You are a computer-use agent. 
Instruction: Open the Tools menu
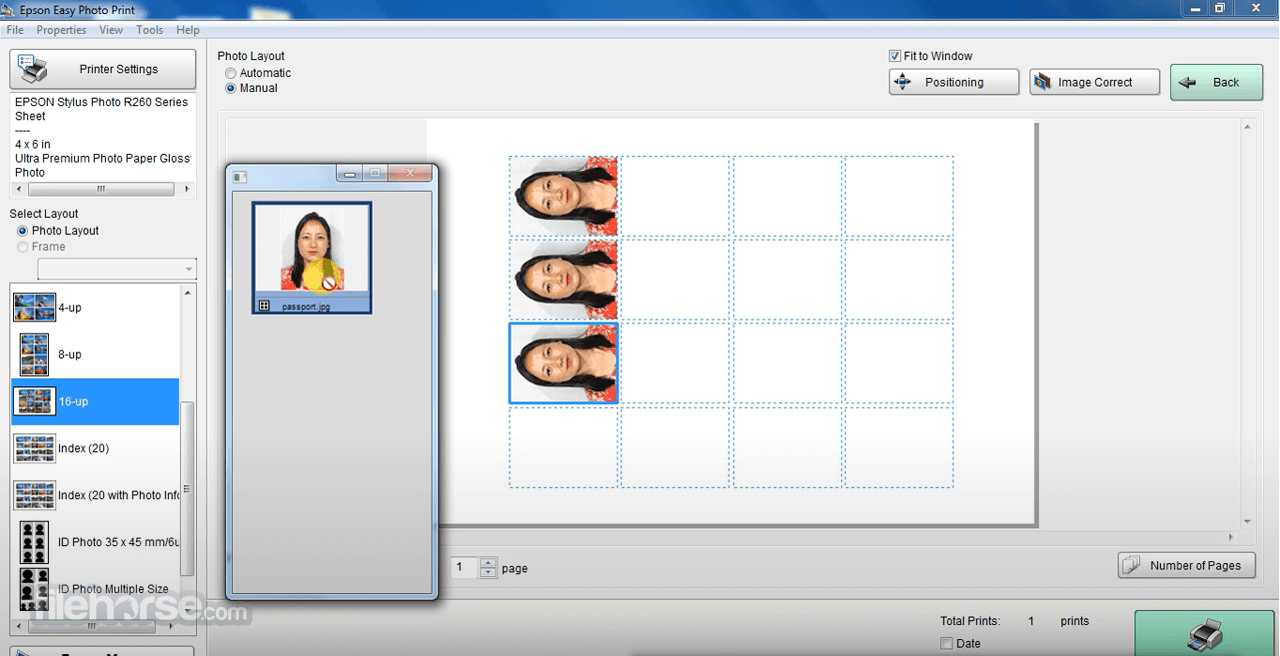[150, 30]
